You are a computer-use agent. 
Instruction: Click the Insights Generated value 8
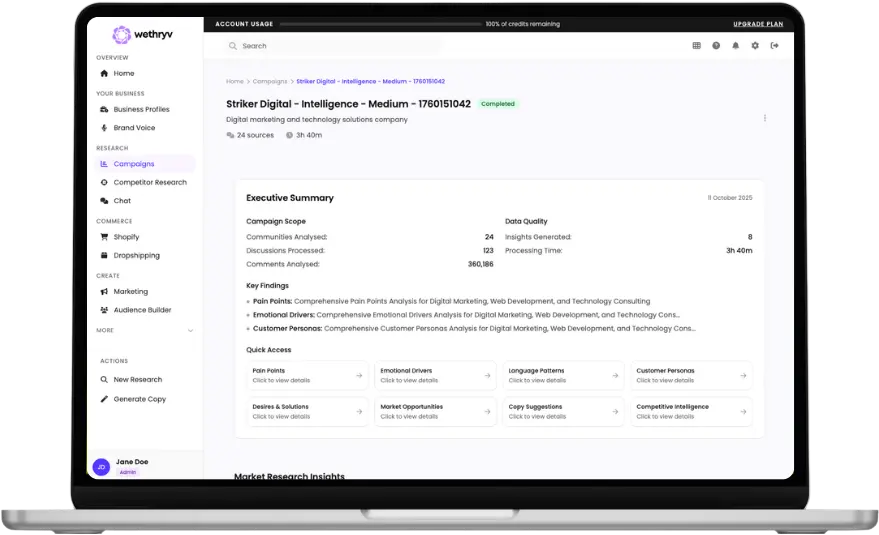750,237
